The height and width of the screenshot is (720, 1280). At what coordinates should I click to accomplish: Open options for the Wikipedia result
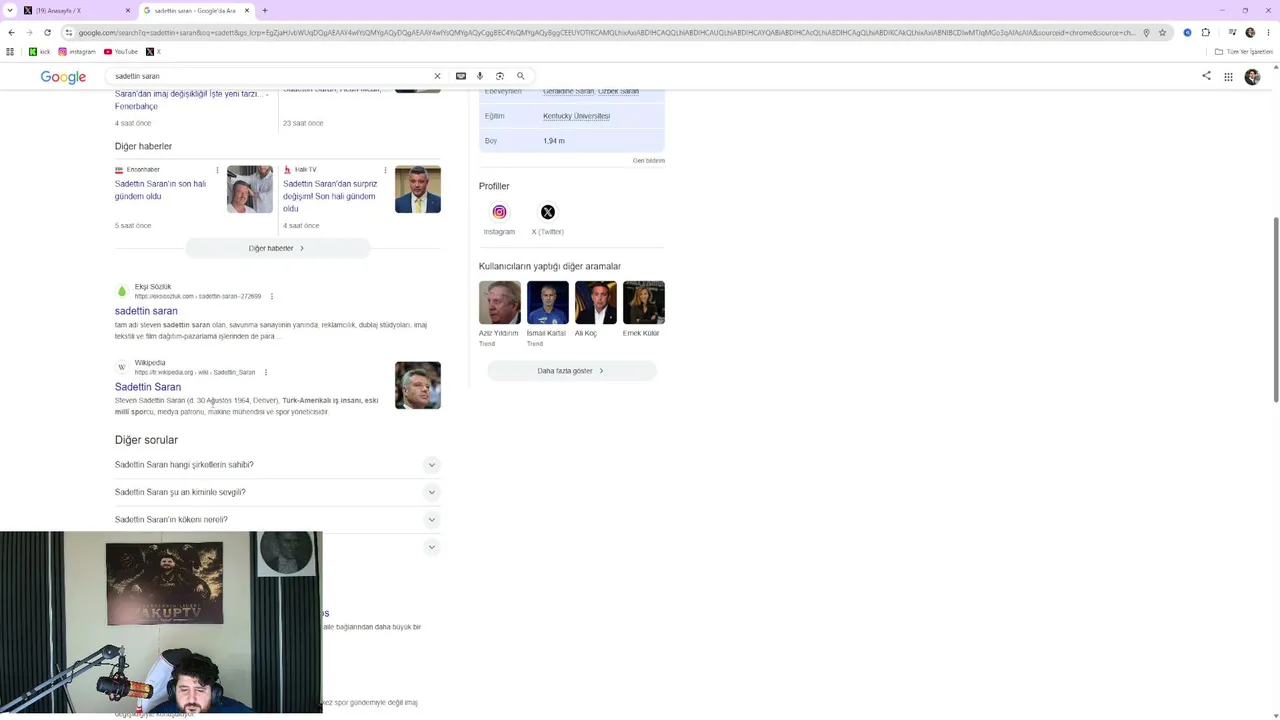[265, 372]
